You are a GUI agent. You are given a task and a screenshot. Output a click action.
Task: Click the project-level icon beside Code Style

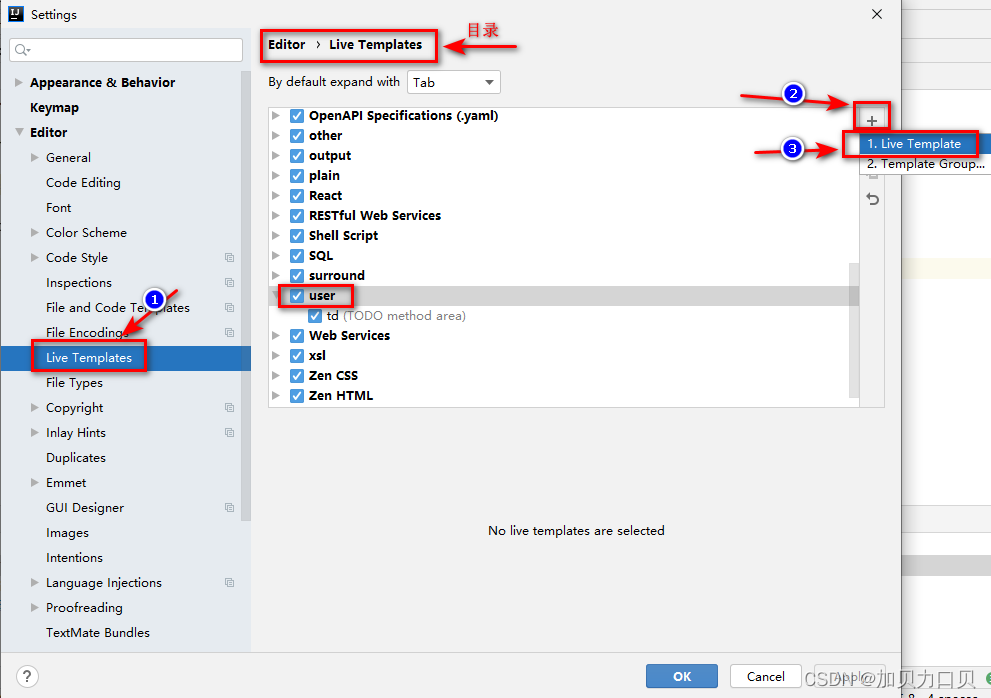click(230, 258)
